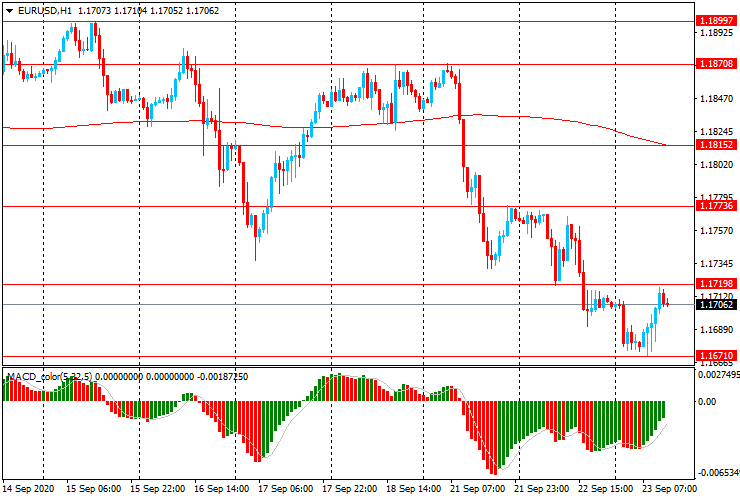740x500 pixels.
Task: Select the 1.18020 price scale value
Action: 717,164
